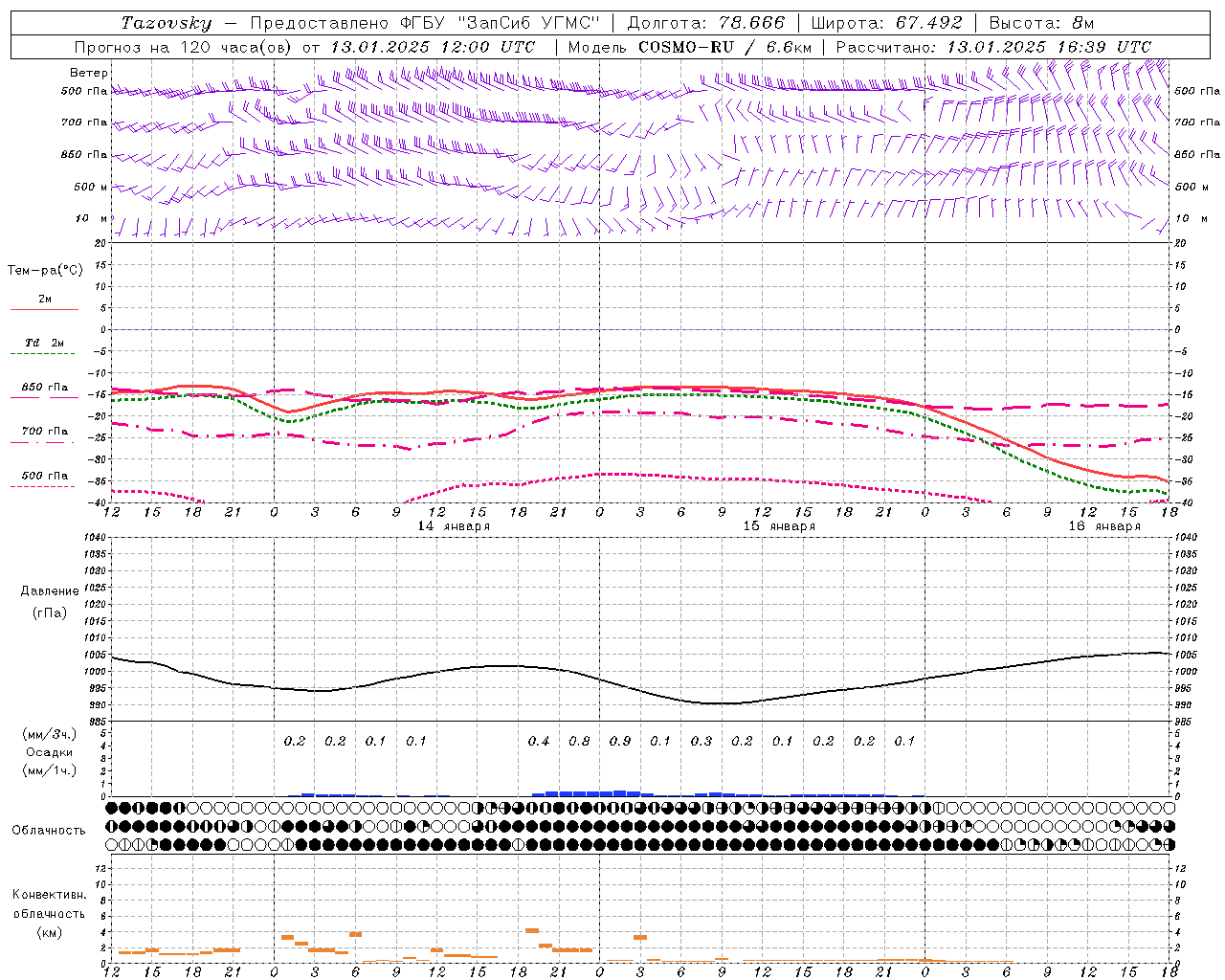Viewport: 1225px width, 980px height.
Task: Click the 0.8 precipitation amount value
Action: (x=579, y=741)
